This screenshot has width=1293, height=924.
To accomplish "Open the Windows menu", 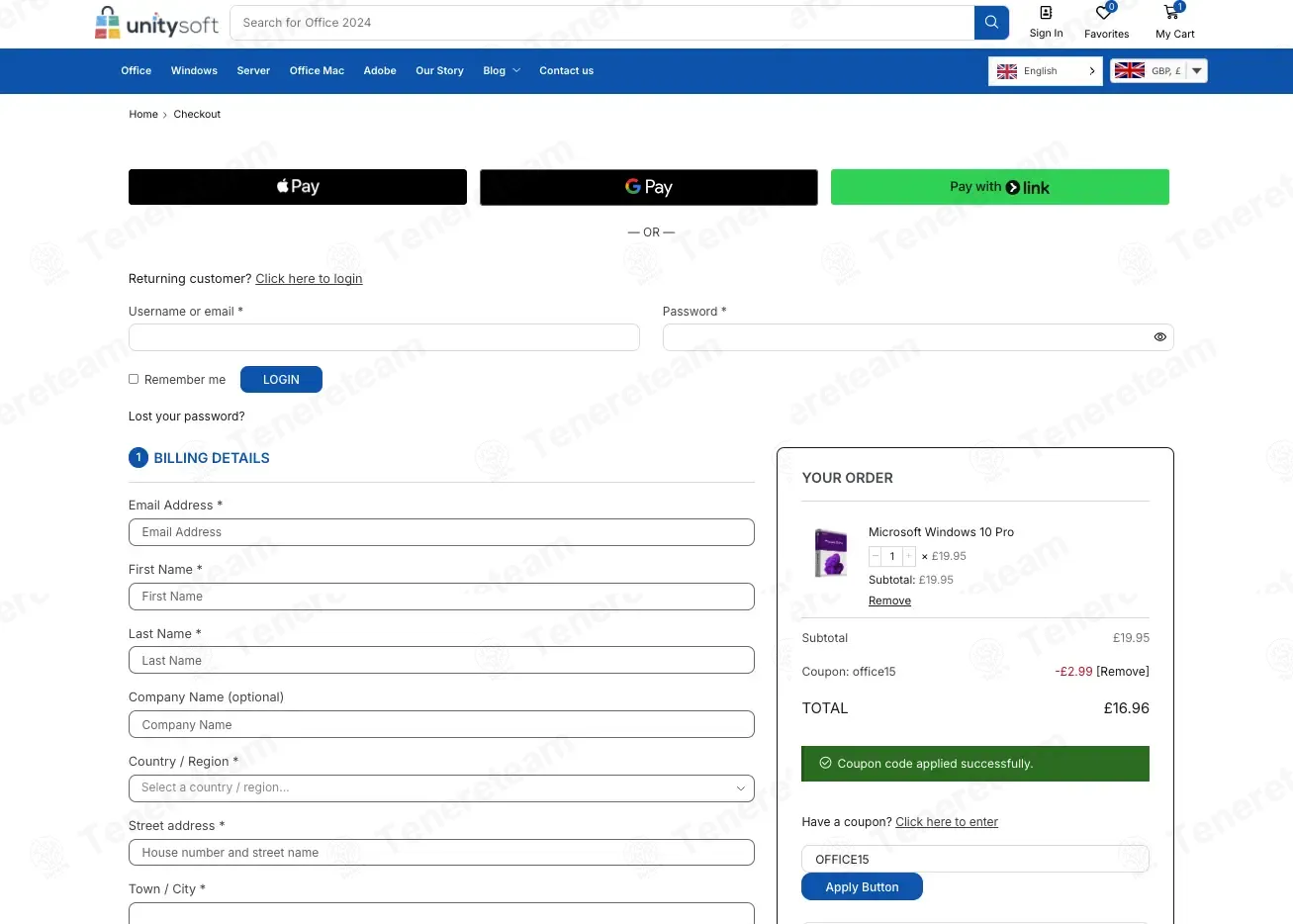I will pos(194,71).
